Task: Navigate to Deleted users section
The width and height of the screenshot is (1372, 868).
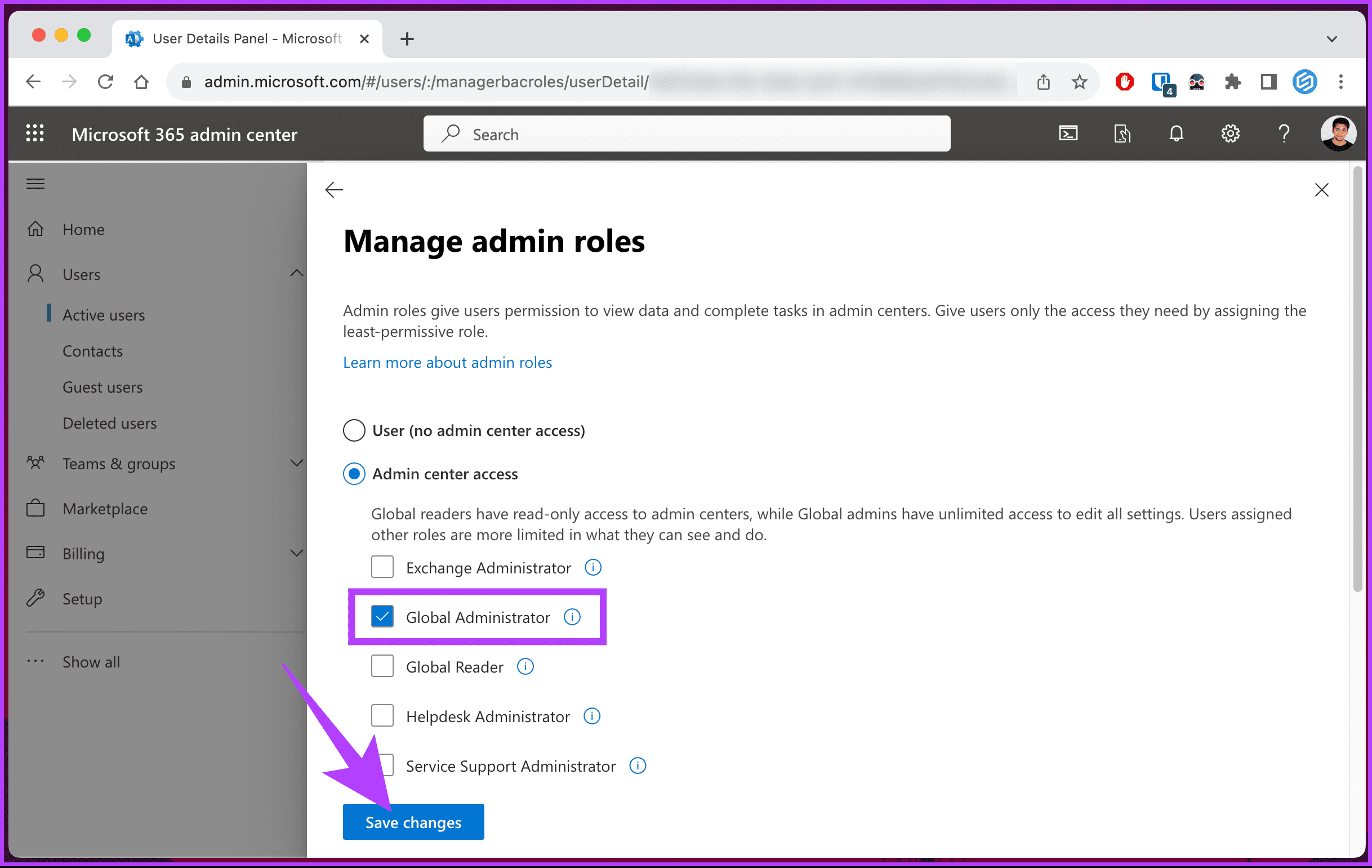Action: [109, 423]
